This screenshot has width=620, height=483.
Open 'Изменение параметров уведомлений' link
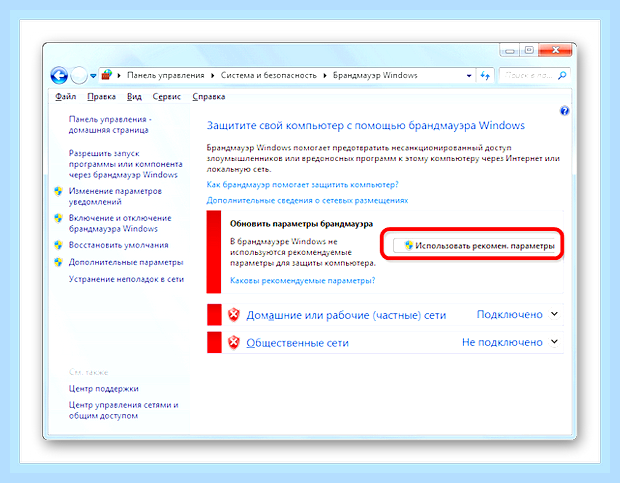click(115, 196)
